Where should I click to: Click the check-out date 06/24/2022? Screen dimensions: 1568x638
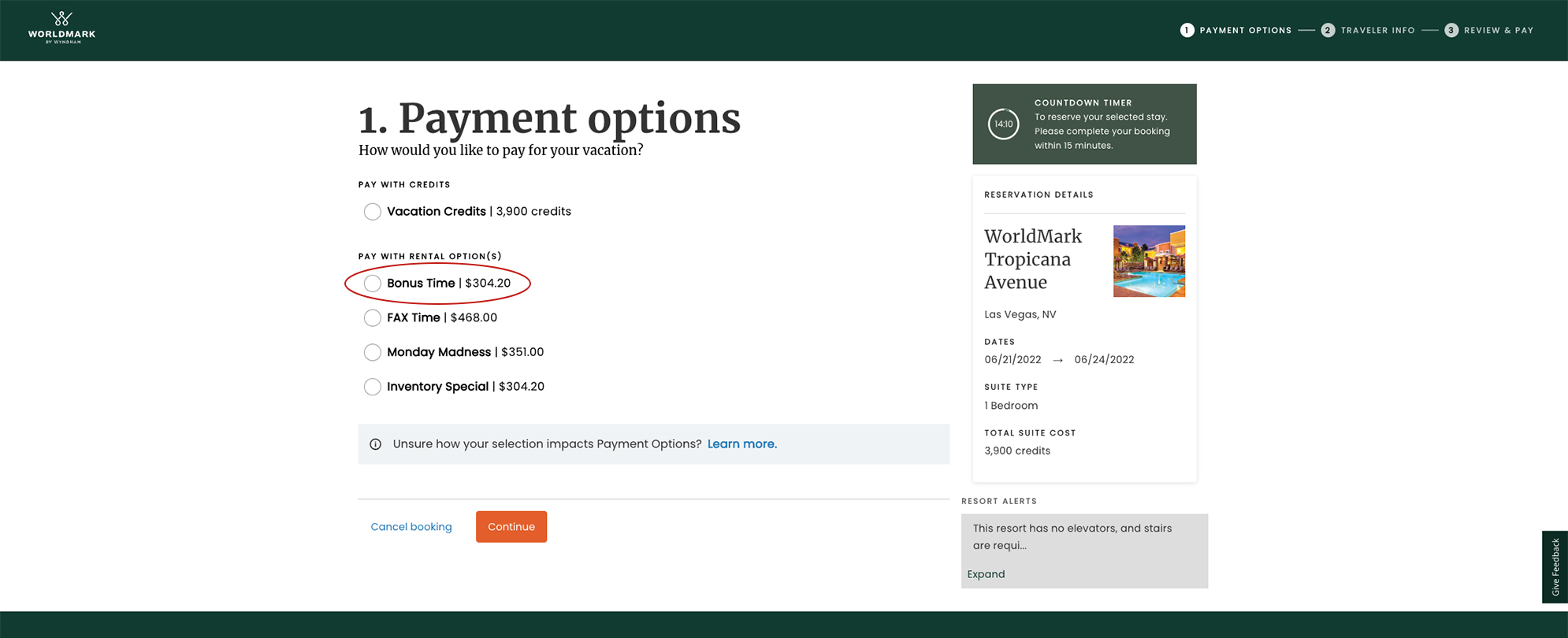pos(1104,360)
